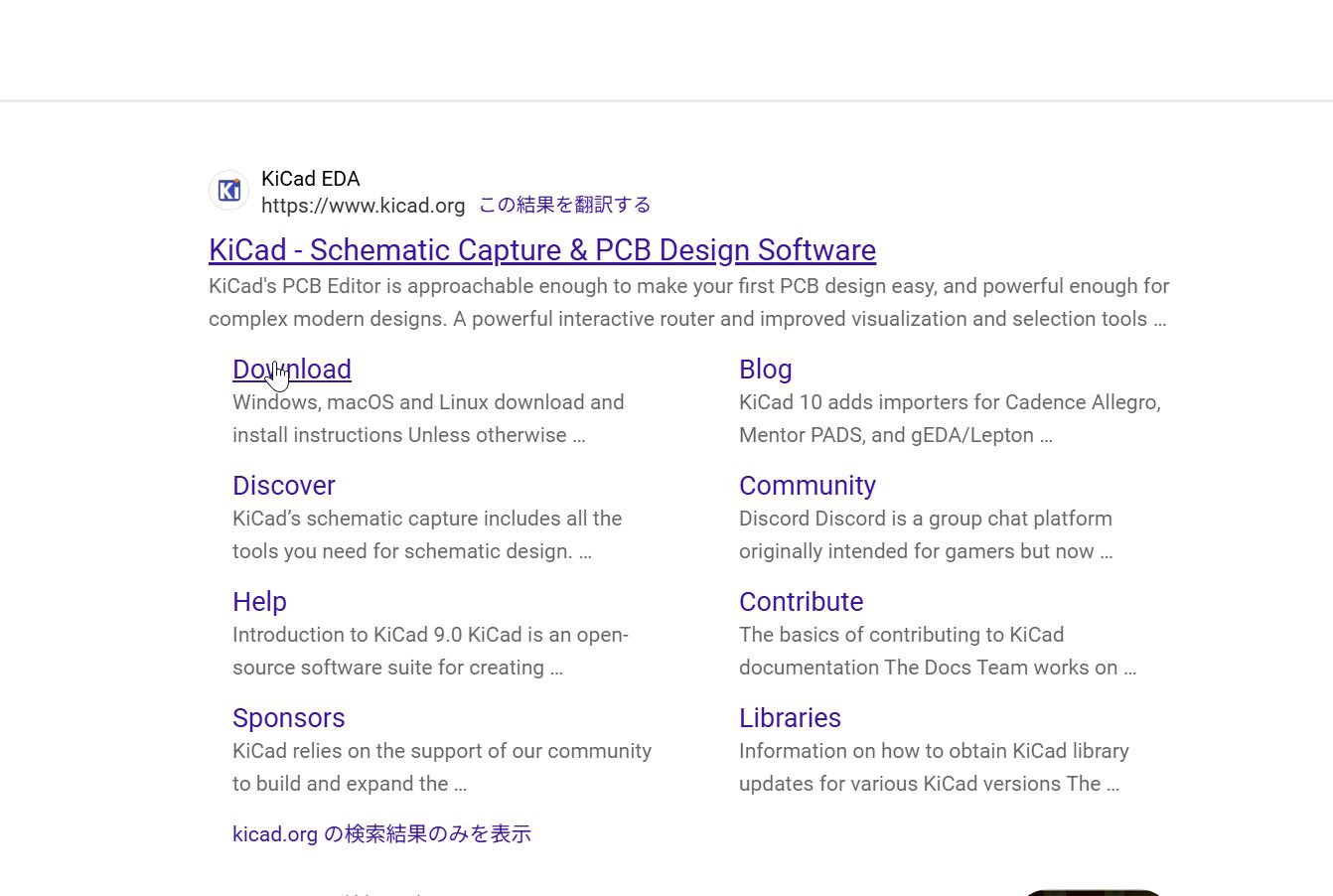Click the Community snippet mentioning Discord
This screenshot has width=1333, height=896.
pos(926,534)
